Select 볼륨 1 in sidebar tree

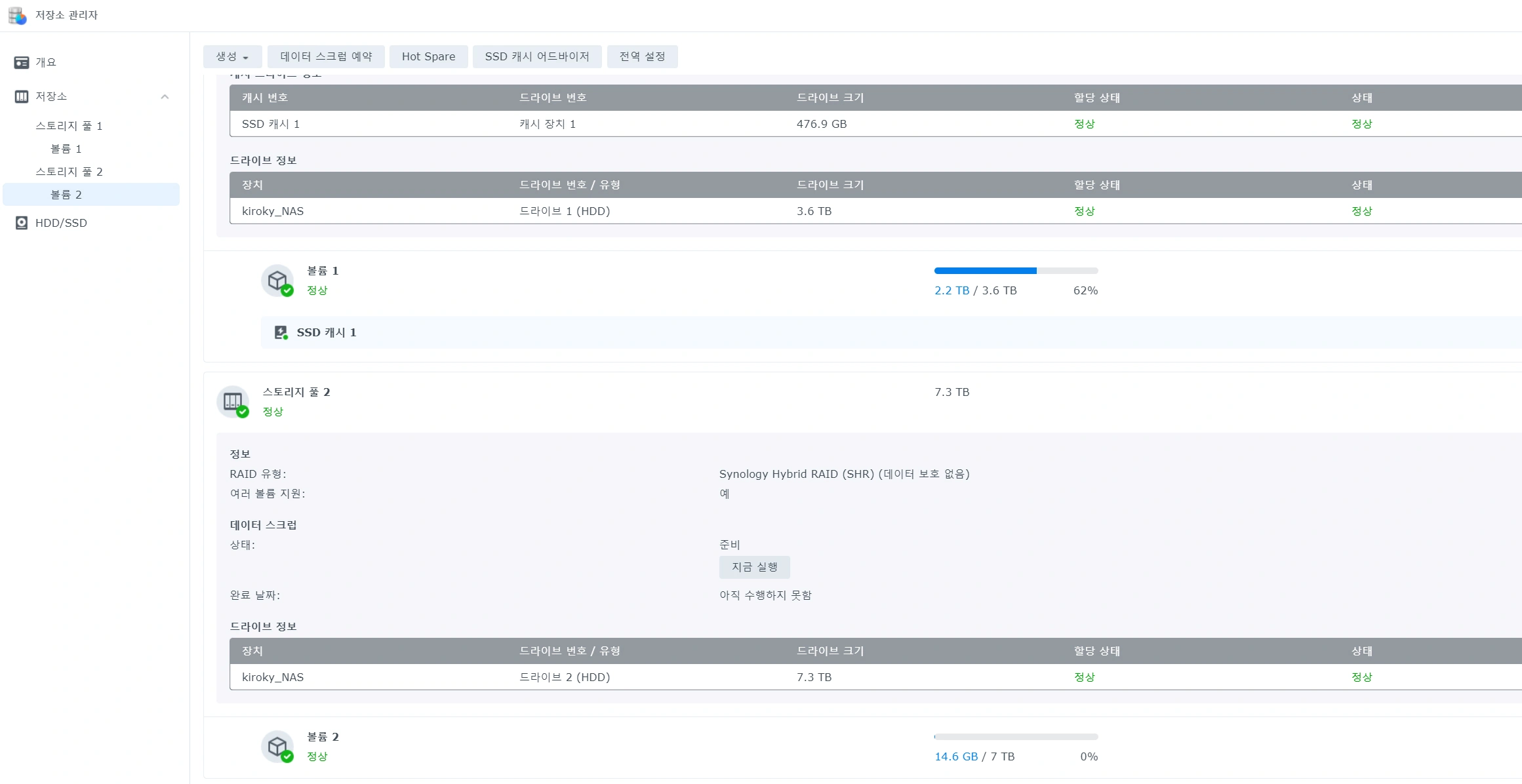point(66,149)
